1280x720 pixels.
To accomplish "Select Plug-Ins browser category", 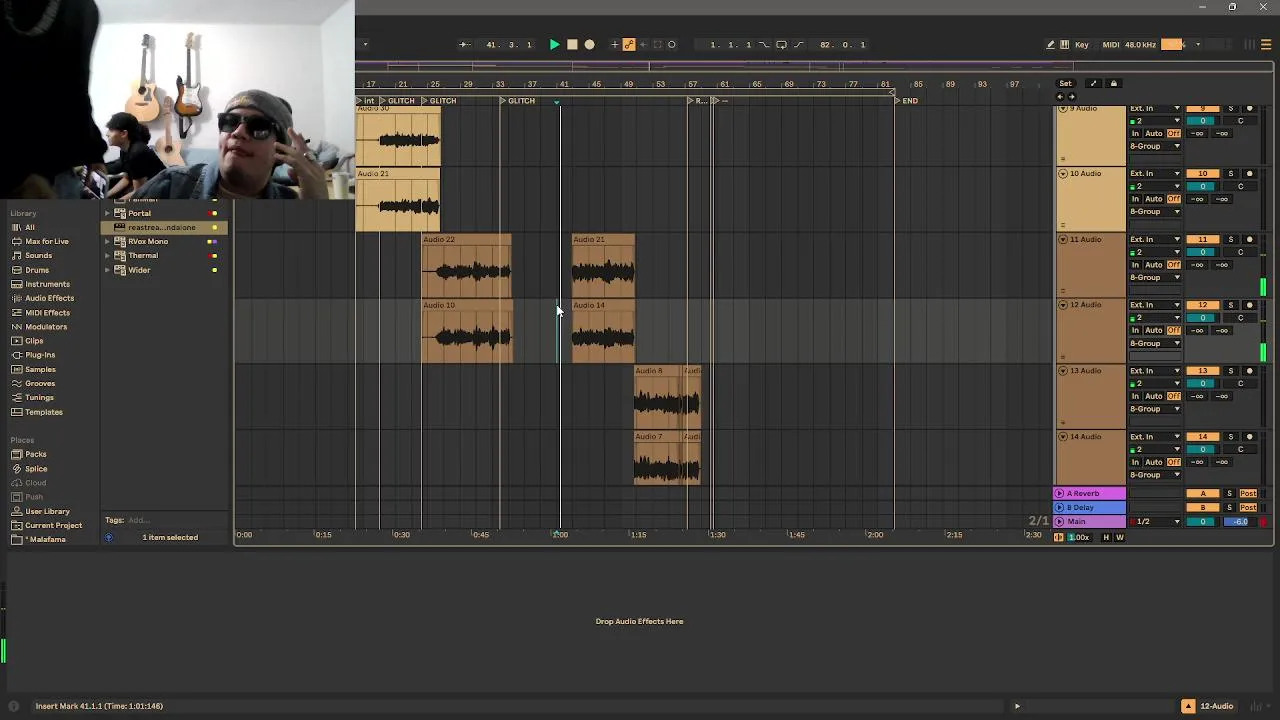I will pyautogui.click(x=40, y=355).
